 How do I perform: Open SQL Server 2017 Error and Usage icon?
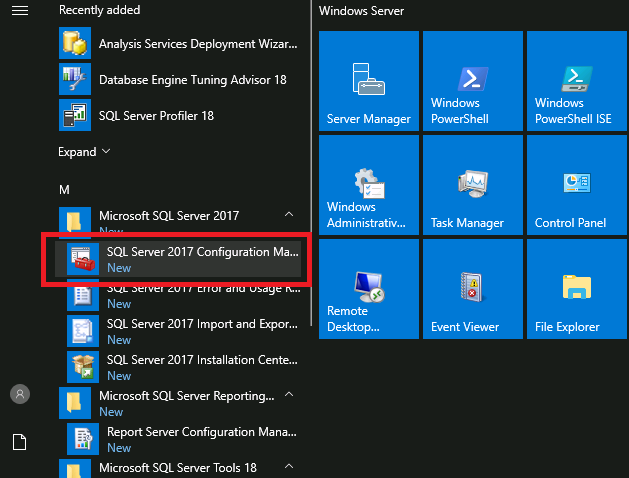click(x=83, y=297)
